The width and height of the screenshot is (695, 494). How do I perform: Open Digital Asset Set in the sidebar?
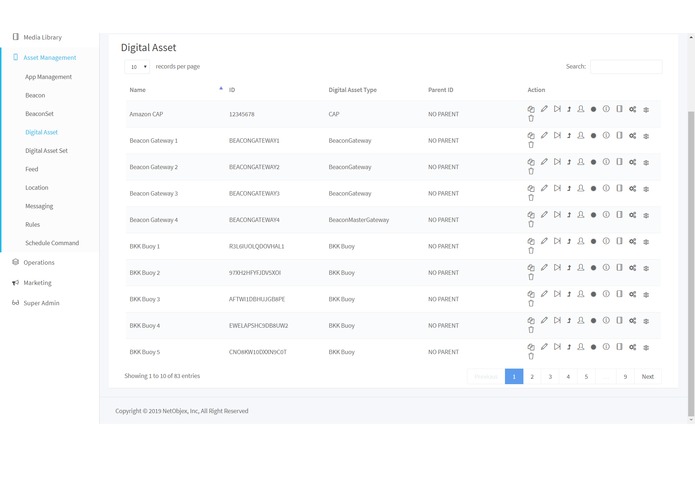[47, 151]
